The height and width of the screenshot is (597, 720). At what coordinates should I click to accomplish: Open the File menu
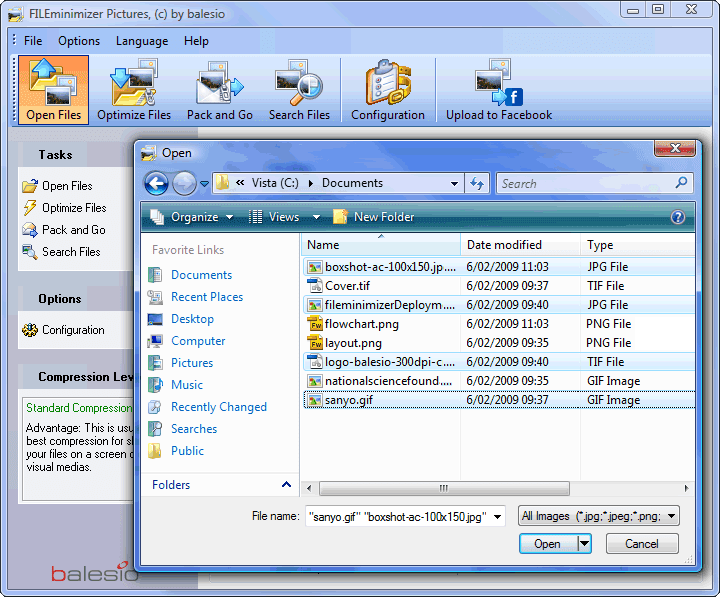pos(33,41)
